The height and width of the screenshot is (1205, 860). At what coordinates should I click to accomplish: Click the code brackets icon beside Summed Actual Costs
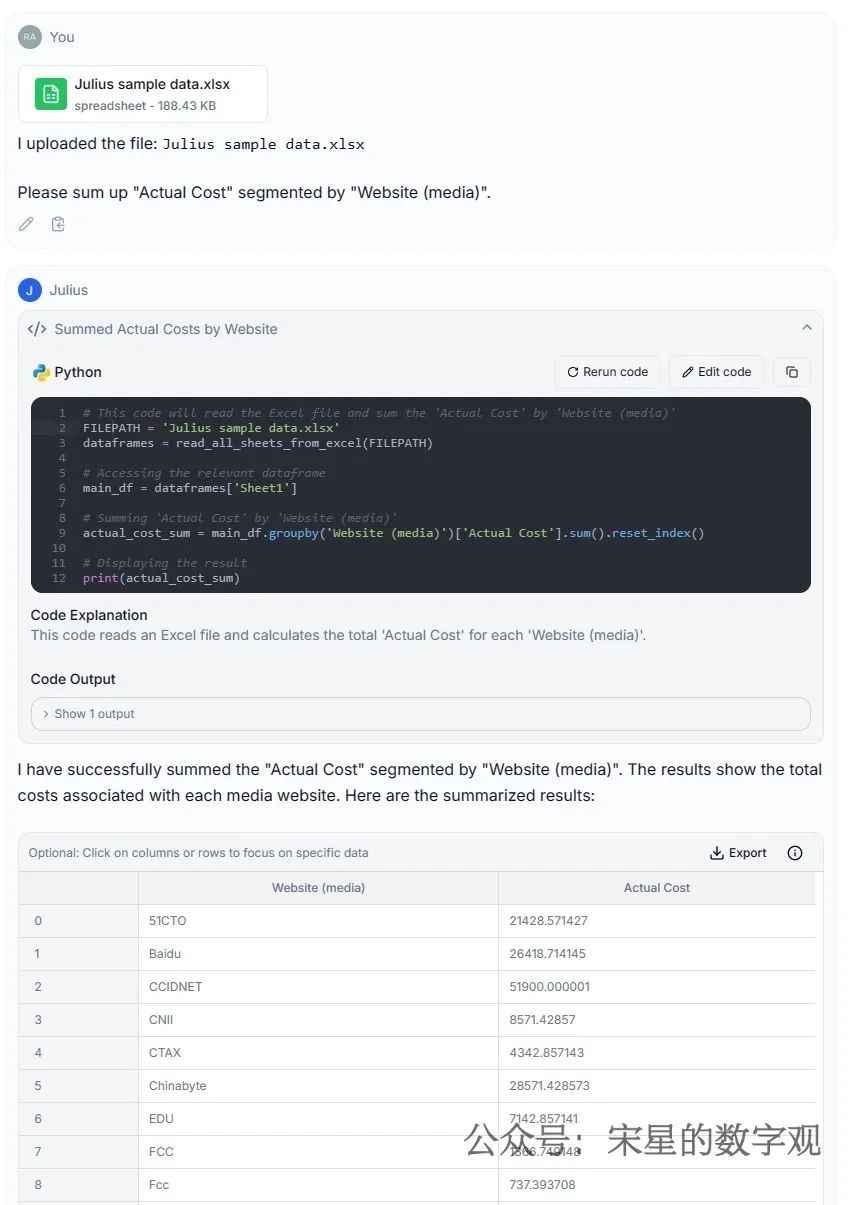click(x=37, y=329)
